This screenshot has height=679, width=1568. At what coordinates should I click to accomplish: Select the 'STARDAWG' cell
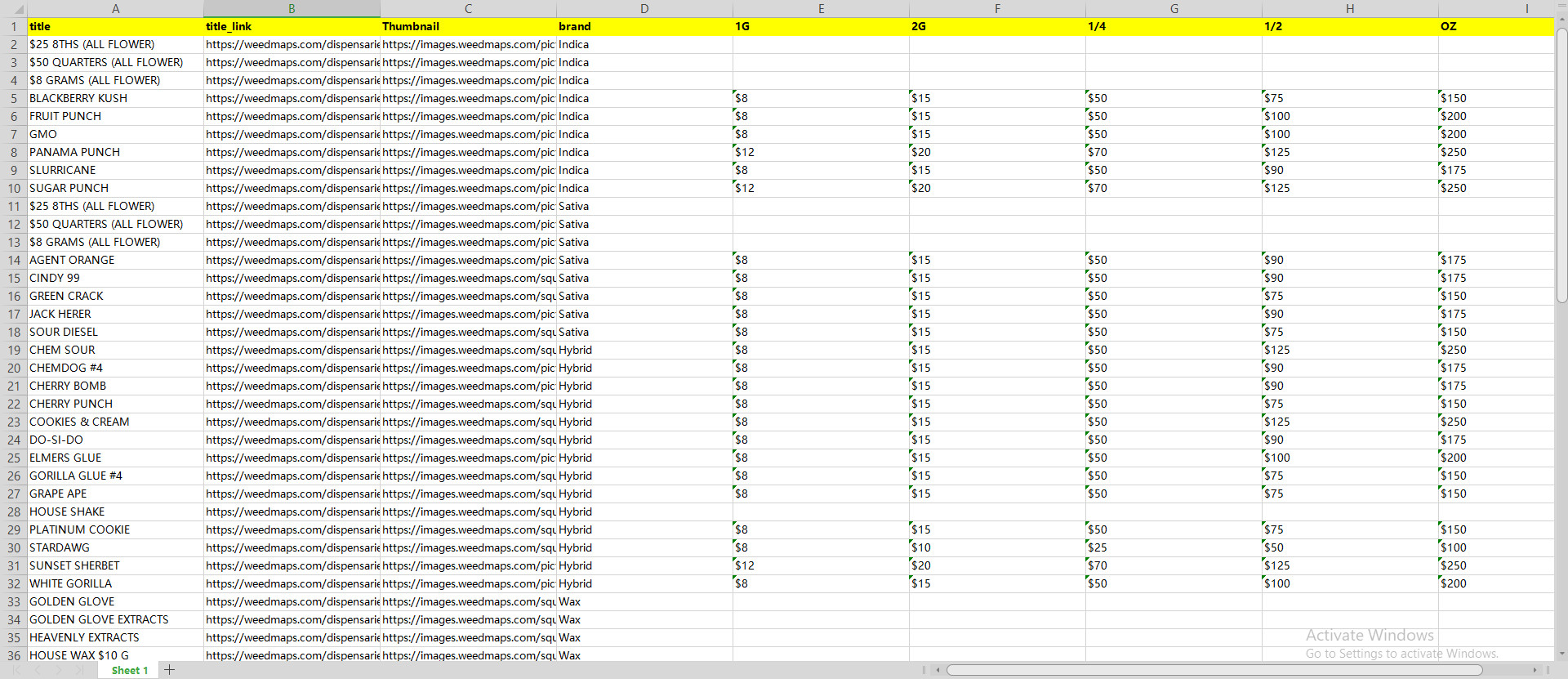[x=115, y=547]
